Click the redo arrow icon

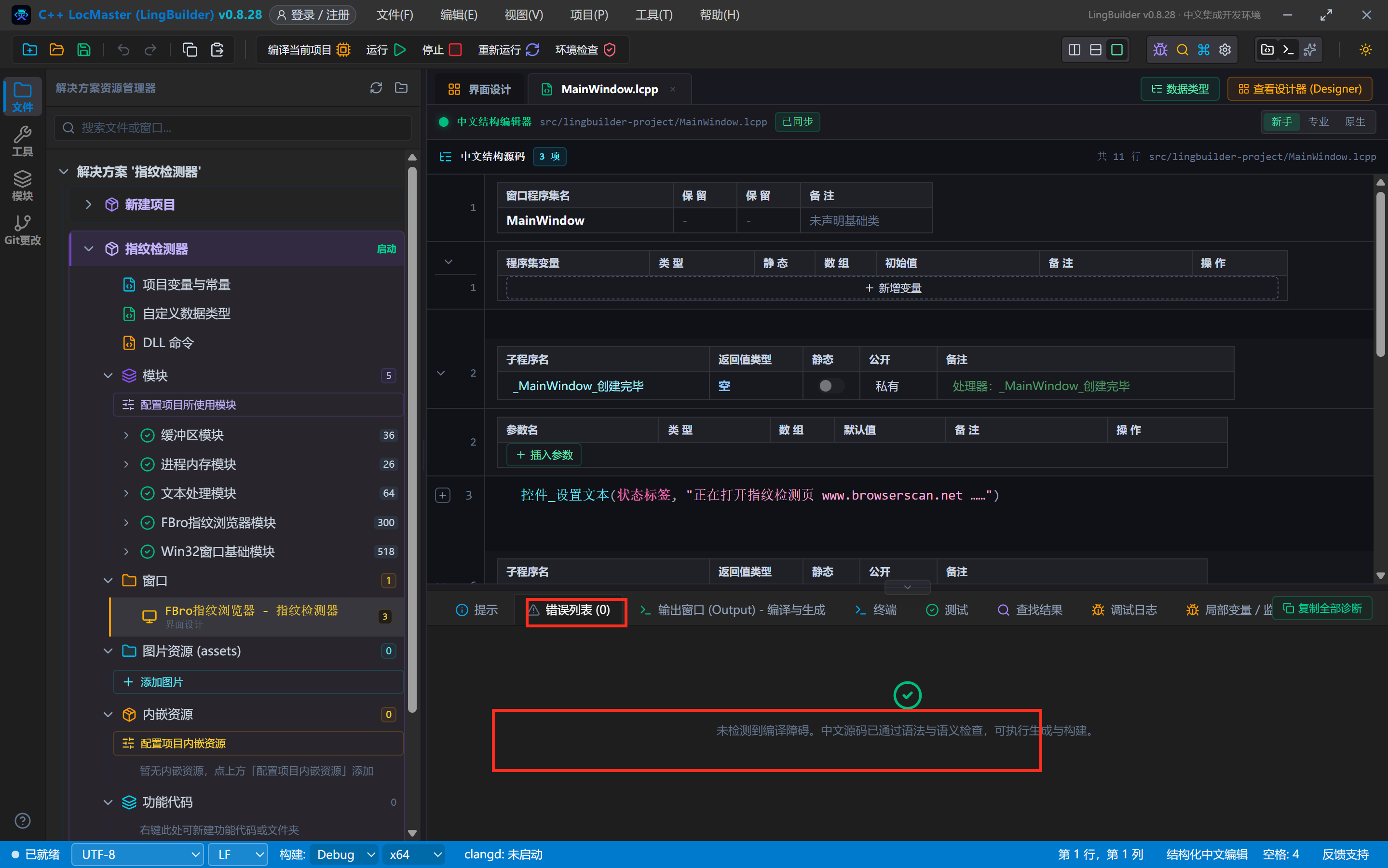point(150,50)
